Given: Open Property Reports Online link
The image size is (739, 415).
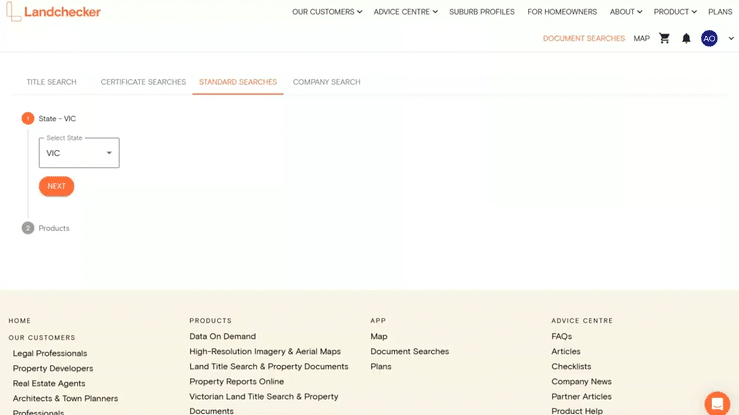Looking at the screenshot, I should tap(237, 382).
